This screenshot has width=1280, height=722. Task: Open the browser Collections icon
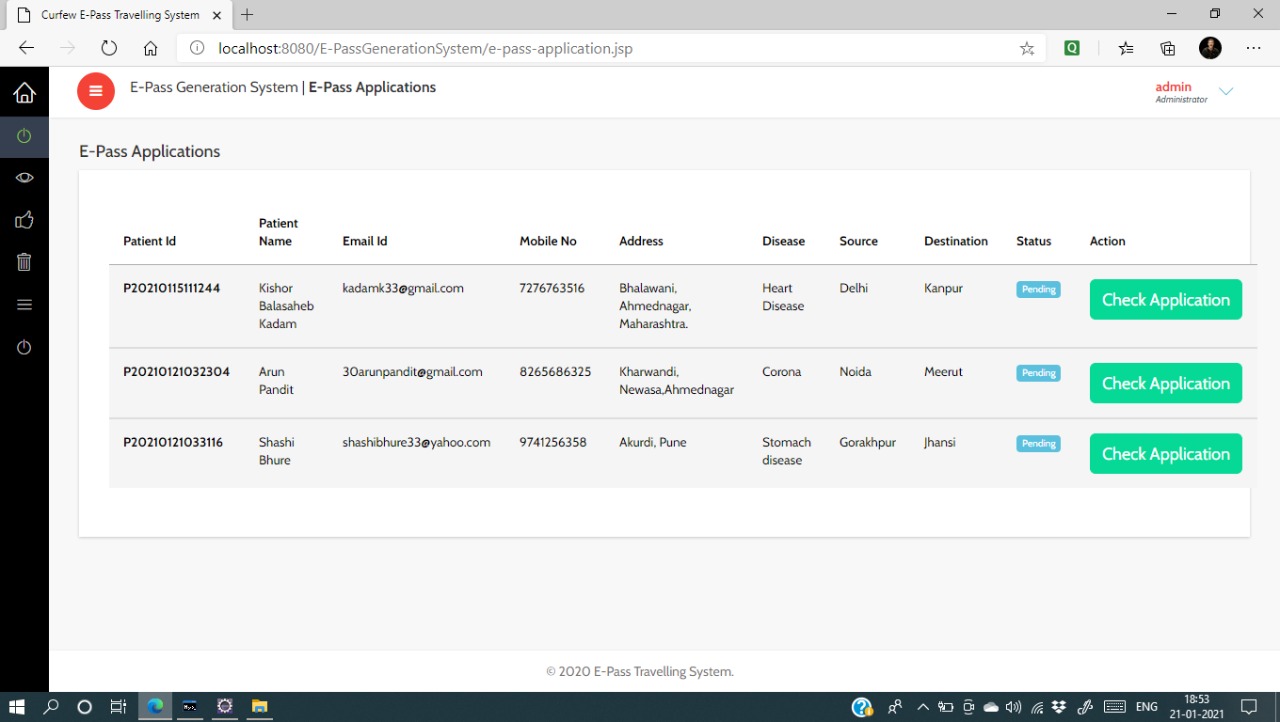1167,48
